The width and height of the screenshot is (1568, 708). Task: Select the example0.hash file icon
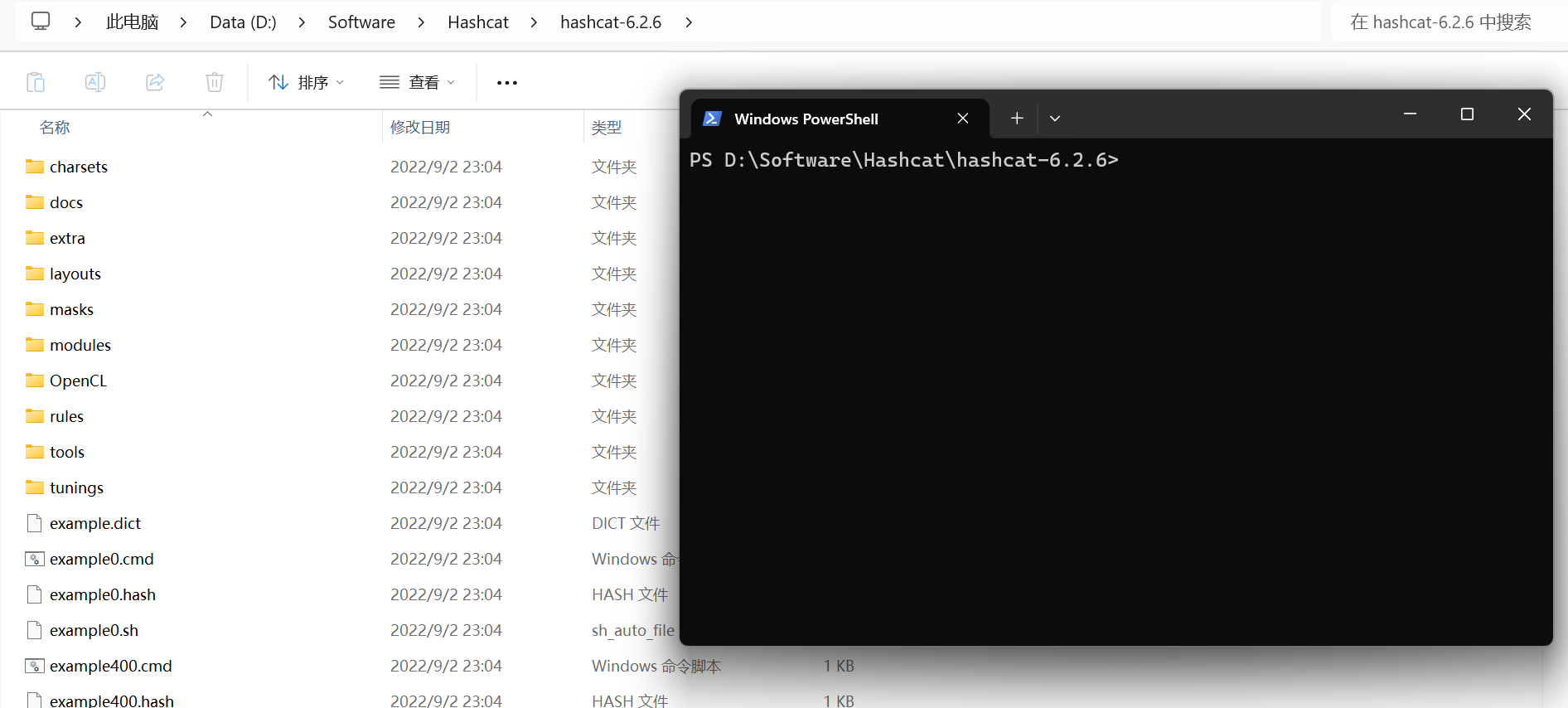coord(35,594)
